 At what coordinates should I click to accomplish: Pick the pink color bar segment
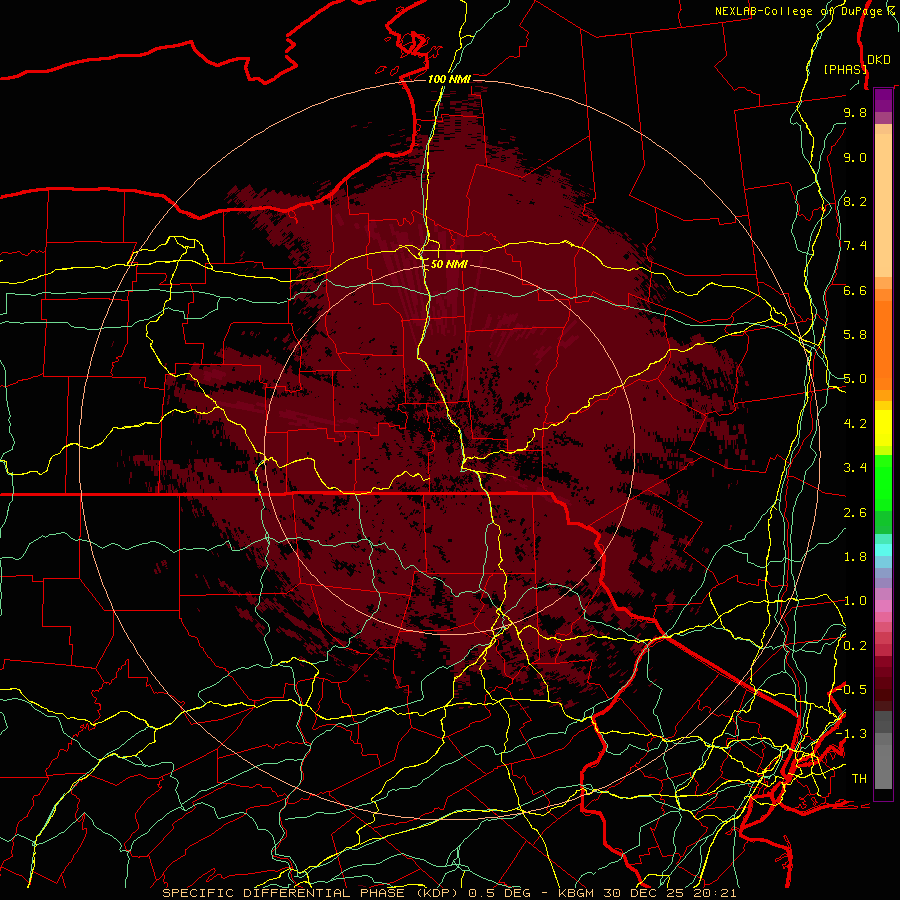pos(883,606)
